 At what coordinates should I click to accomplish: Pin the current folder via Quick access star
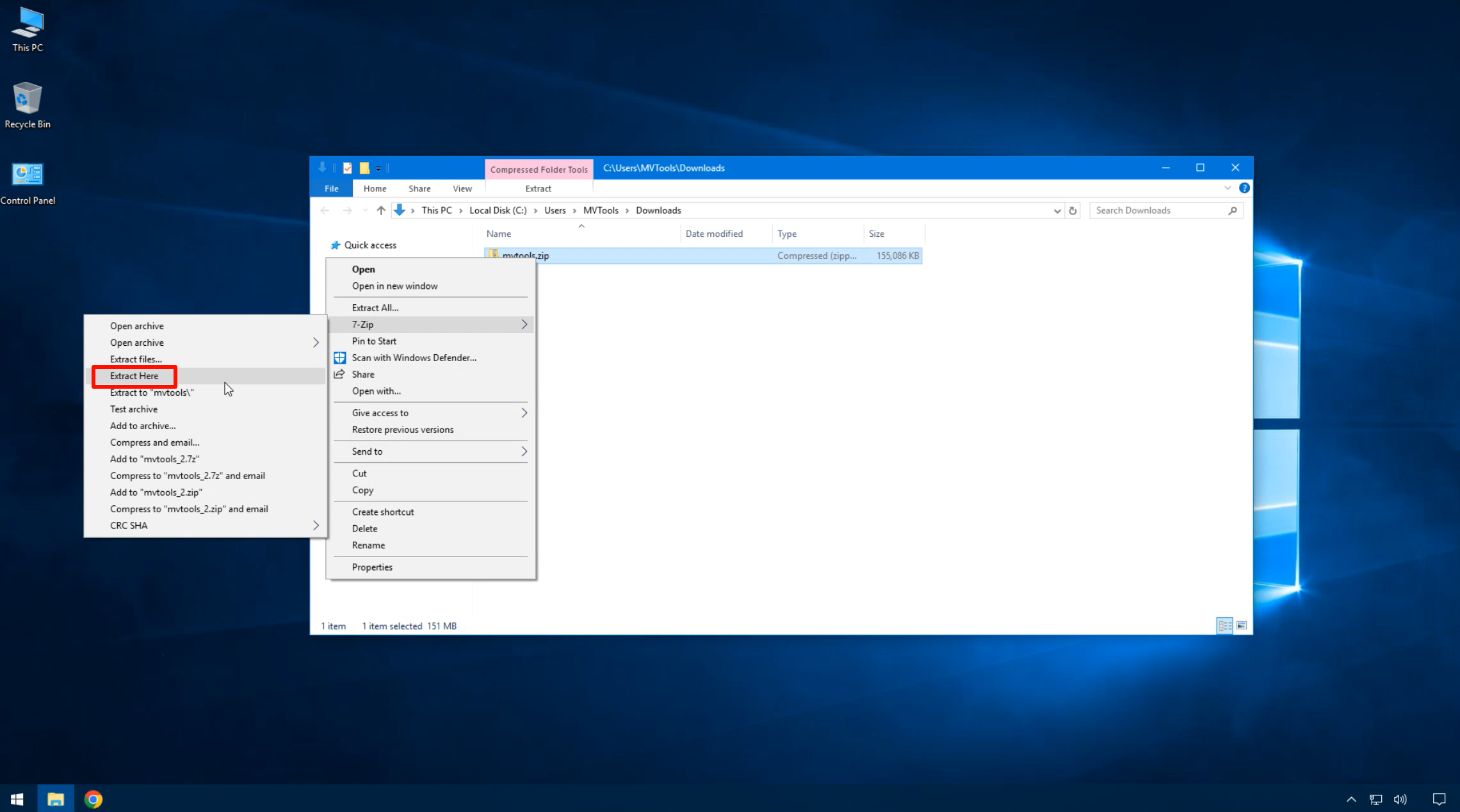[x=336, y=245]
